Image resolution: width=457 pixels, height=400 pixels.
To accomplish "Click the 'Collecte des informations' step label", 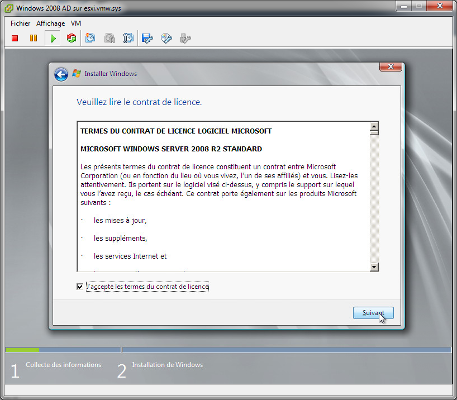I will click(x=63, y=365).
